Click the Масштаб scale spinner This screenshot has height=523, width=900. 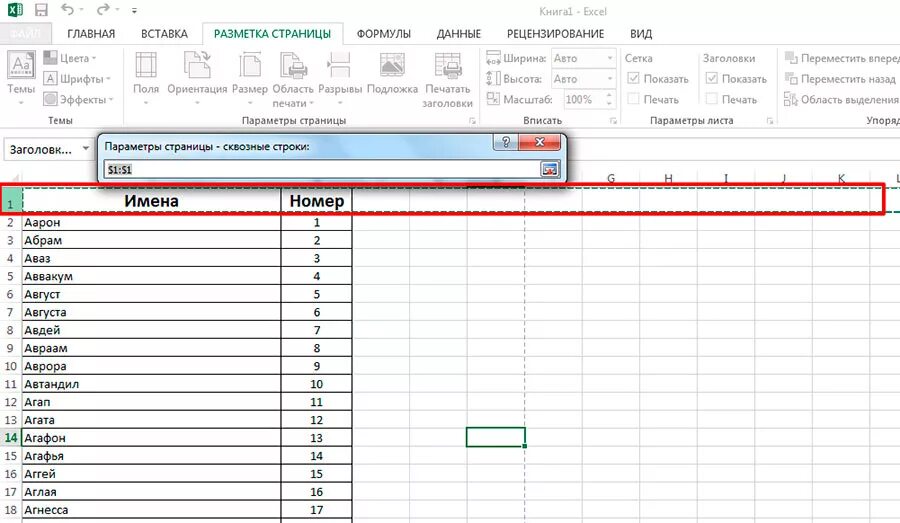coord(609,99)
